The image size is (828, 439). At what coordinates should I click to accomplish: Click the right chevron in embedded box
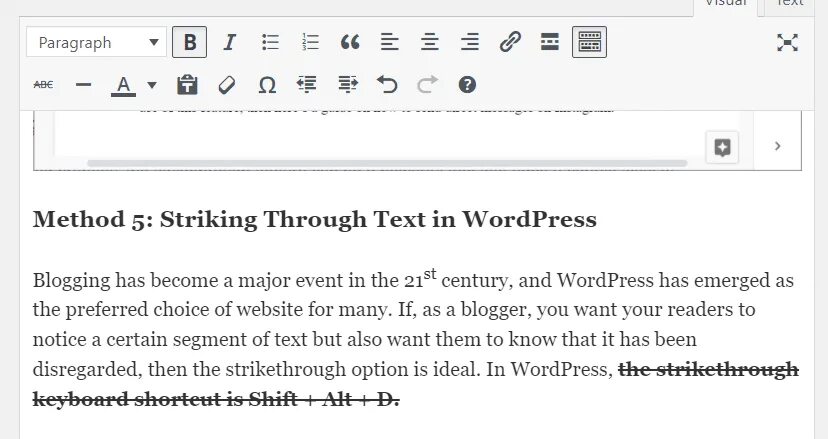pos(777,146)
